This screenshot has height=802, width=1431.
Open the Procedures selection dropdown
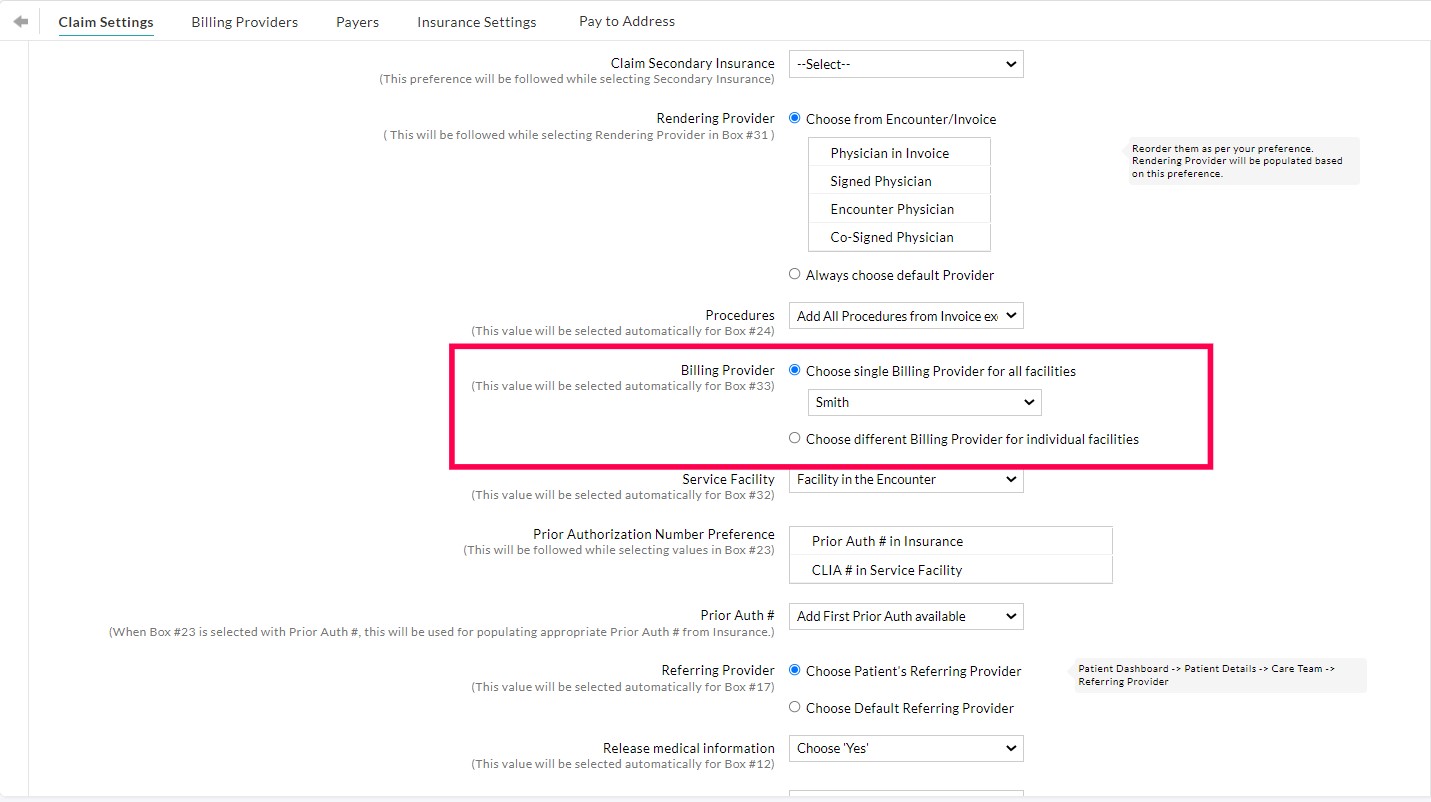coord(904,315)
